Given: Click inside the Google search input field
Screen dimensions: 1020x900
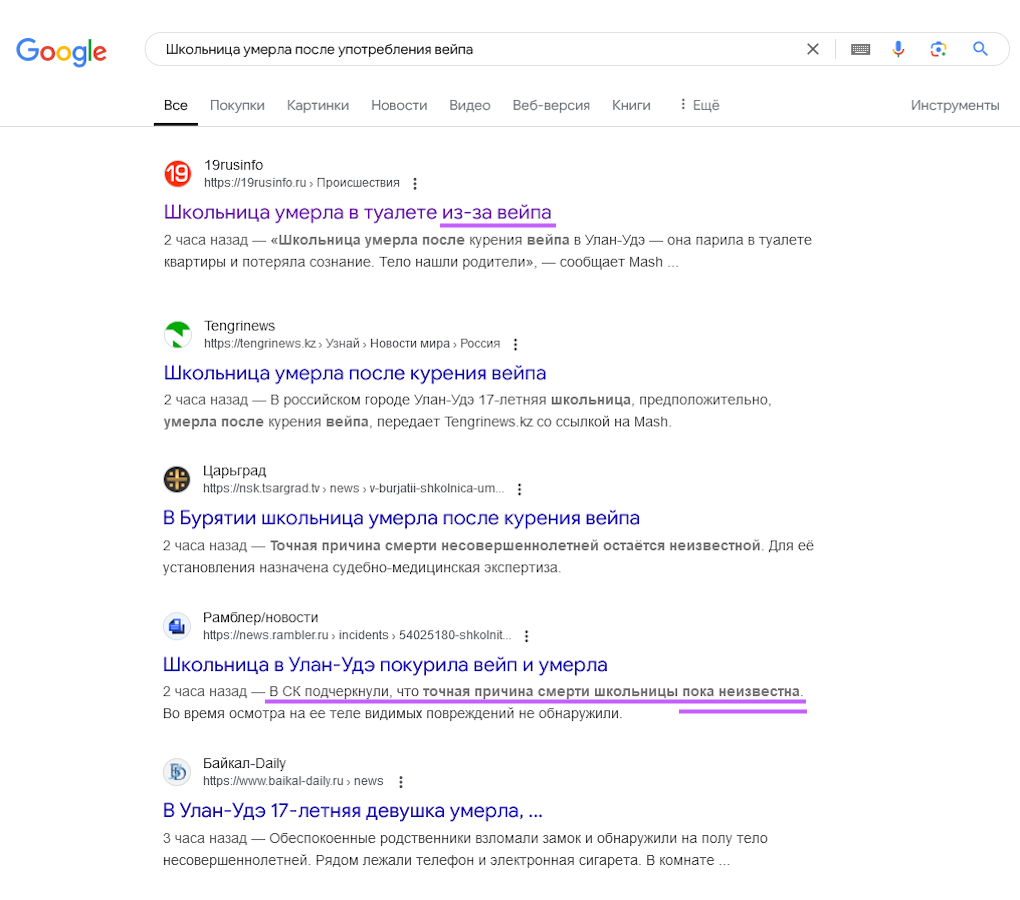Looking at the screenshot, I should tap(475, 49).
